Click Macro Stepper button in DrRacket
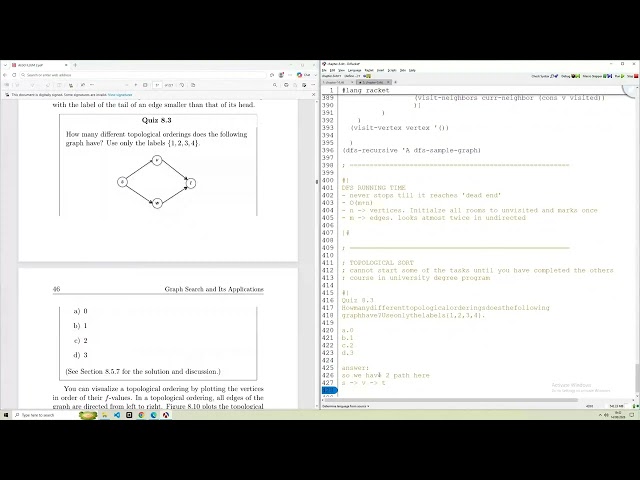The width and height of the screenshot is (640, 480). pyautogui.click(x=597, y=76)
